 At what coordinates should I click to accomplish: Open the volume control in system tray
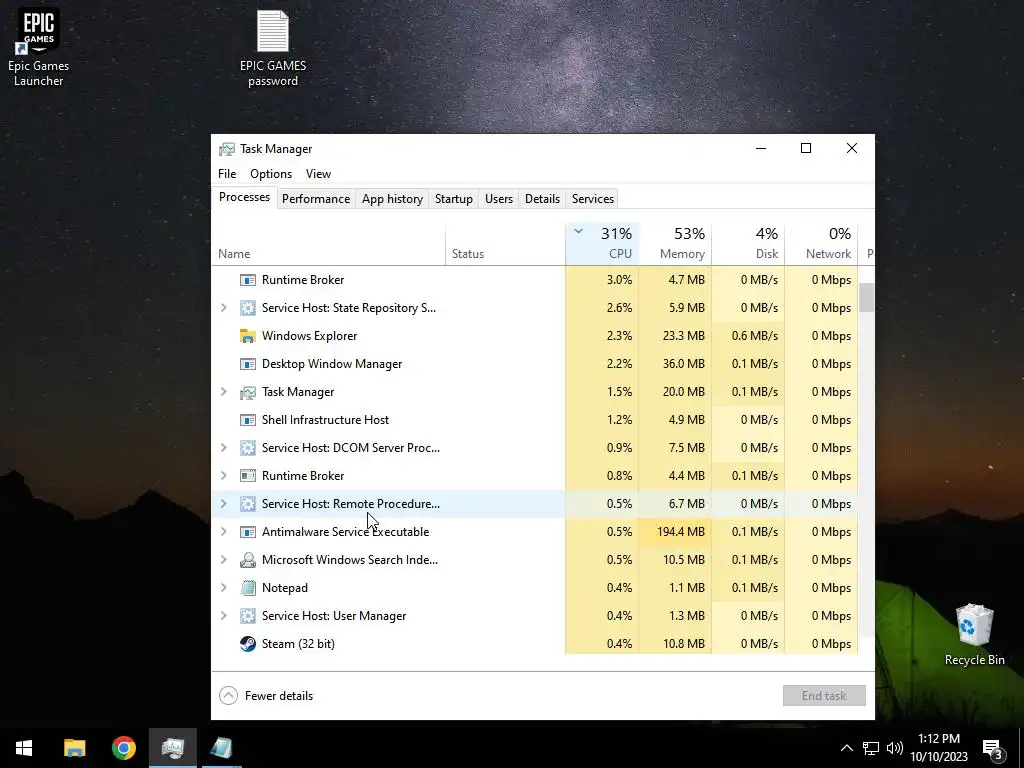click(x=895, y=748)
